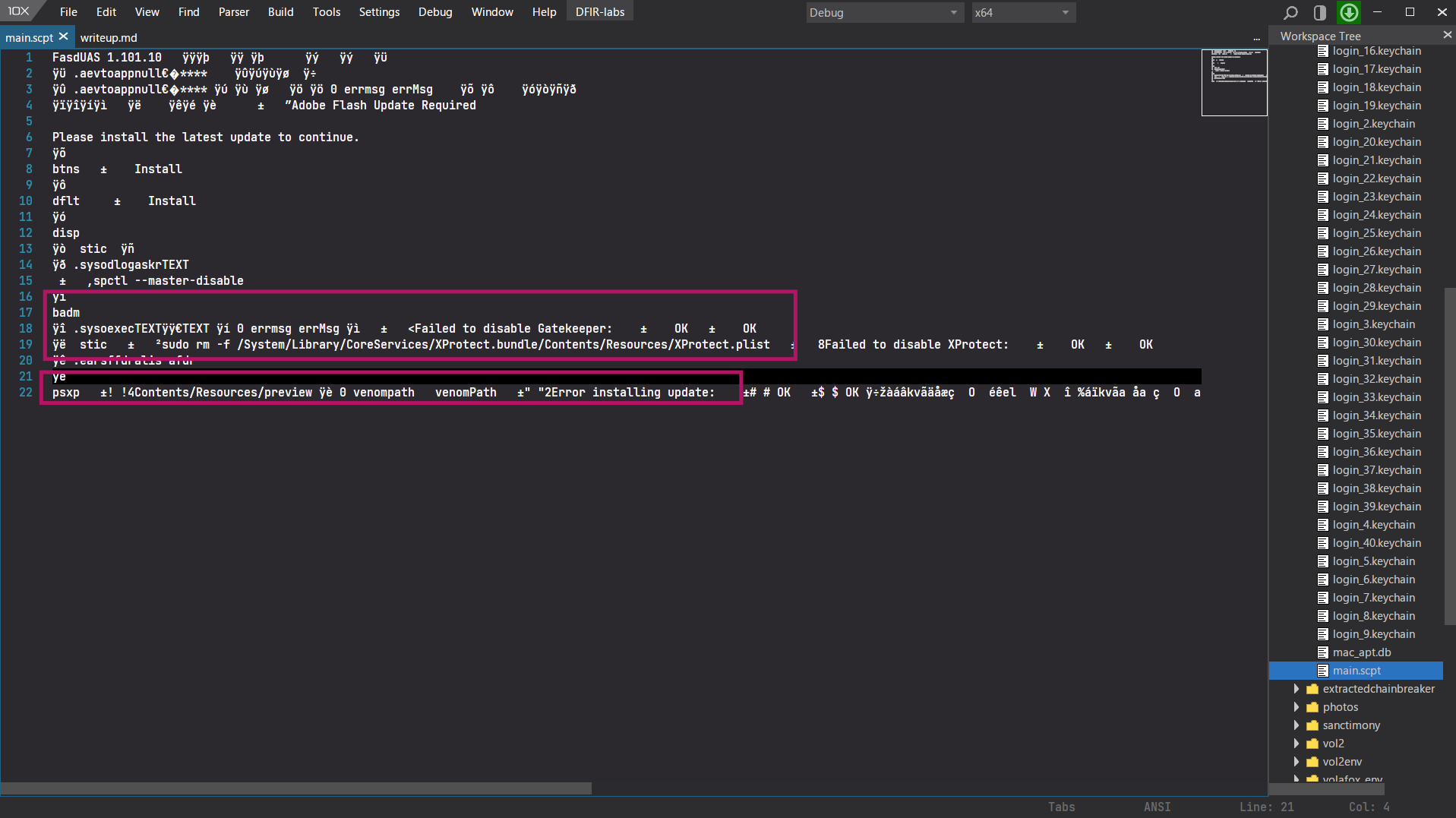Open the Settings menu
The width and height of the screenshot is (1456, 818).
click(x=379, y=12)
